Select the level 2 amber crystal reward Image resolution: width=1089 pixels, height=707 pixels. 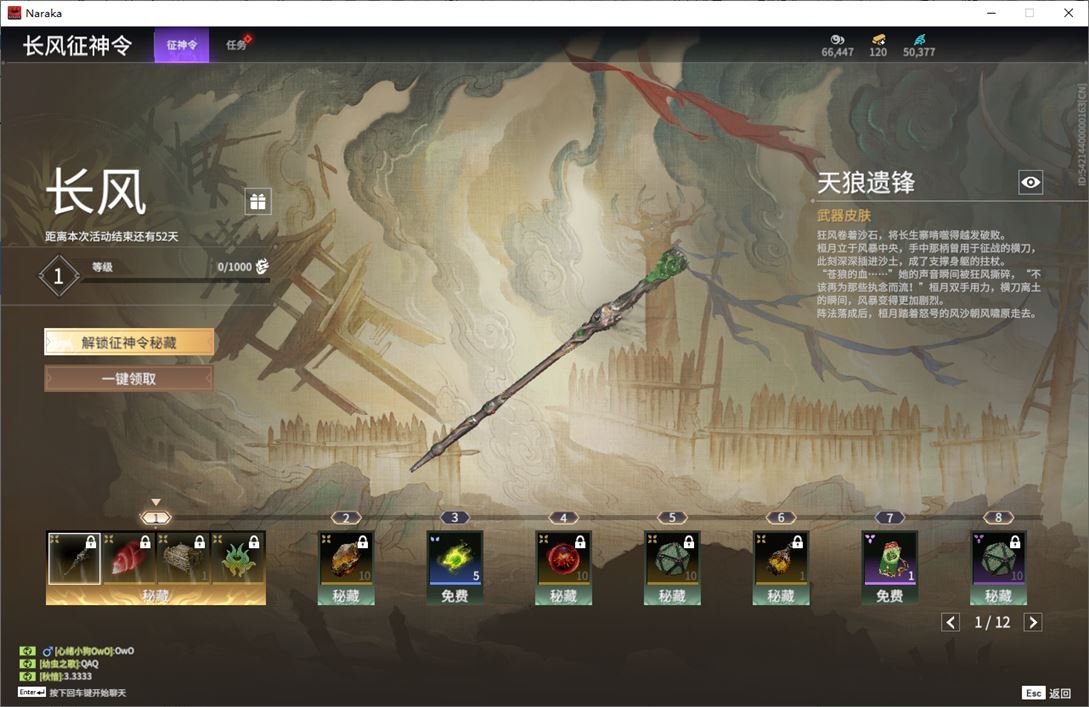346,558
